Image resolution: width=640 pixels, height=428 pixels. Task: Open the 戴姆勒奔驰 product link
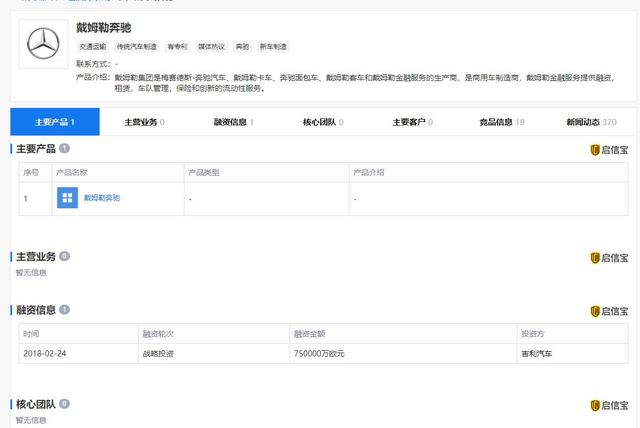pos(102,198)
